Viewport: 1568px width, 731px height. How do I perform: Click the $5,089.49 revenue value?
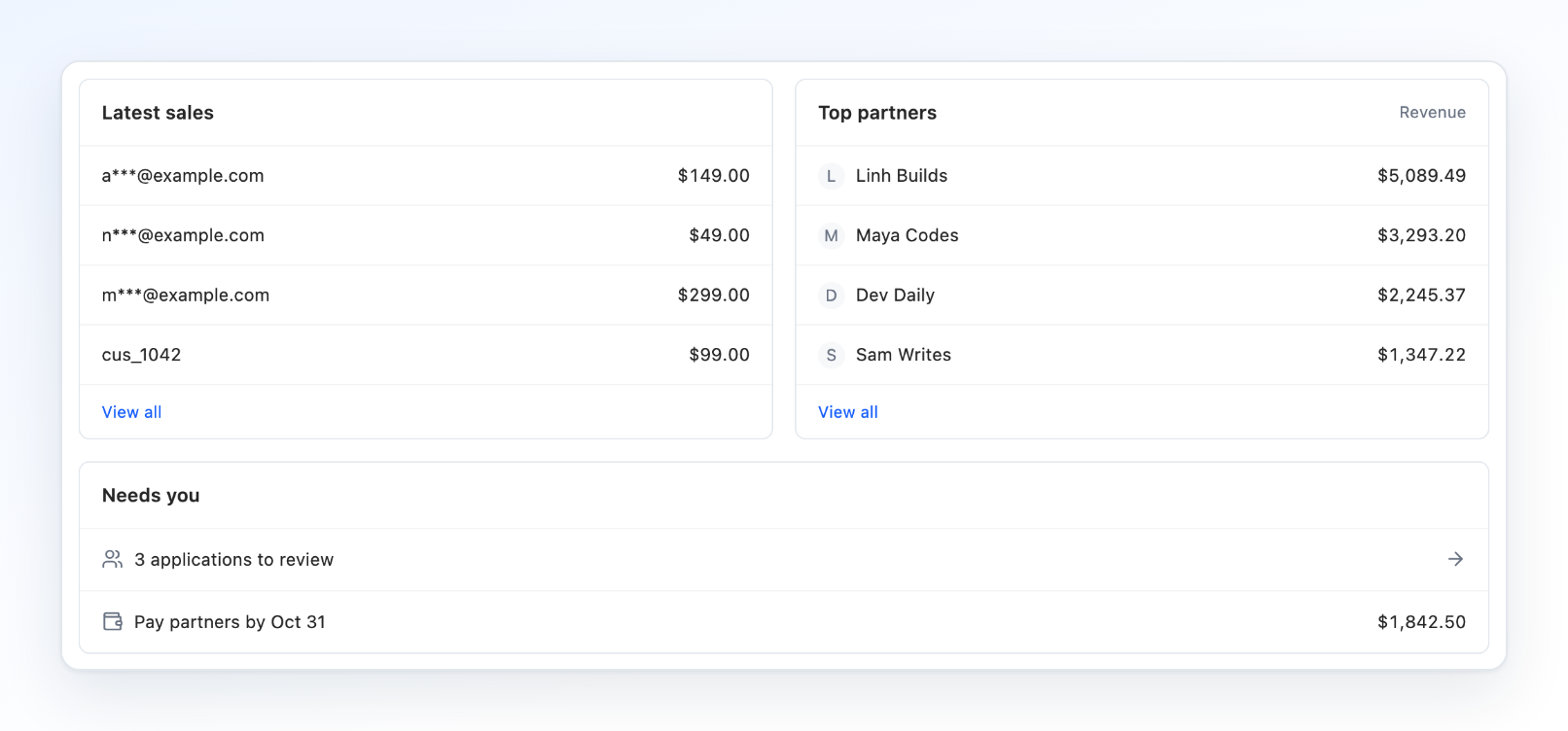click(1421, 176)
